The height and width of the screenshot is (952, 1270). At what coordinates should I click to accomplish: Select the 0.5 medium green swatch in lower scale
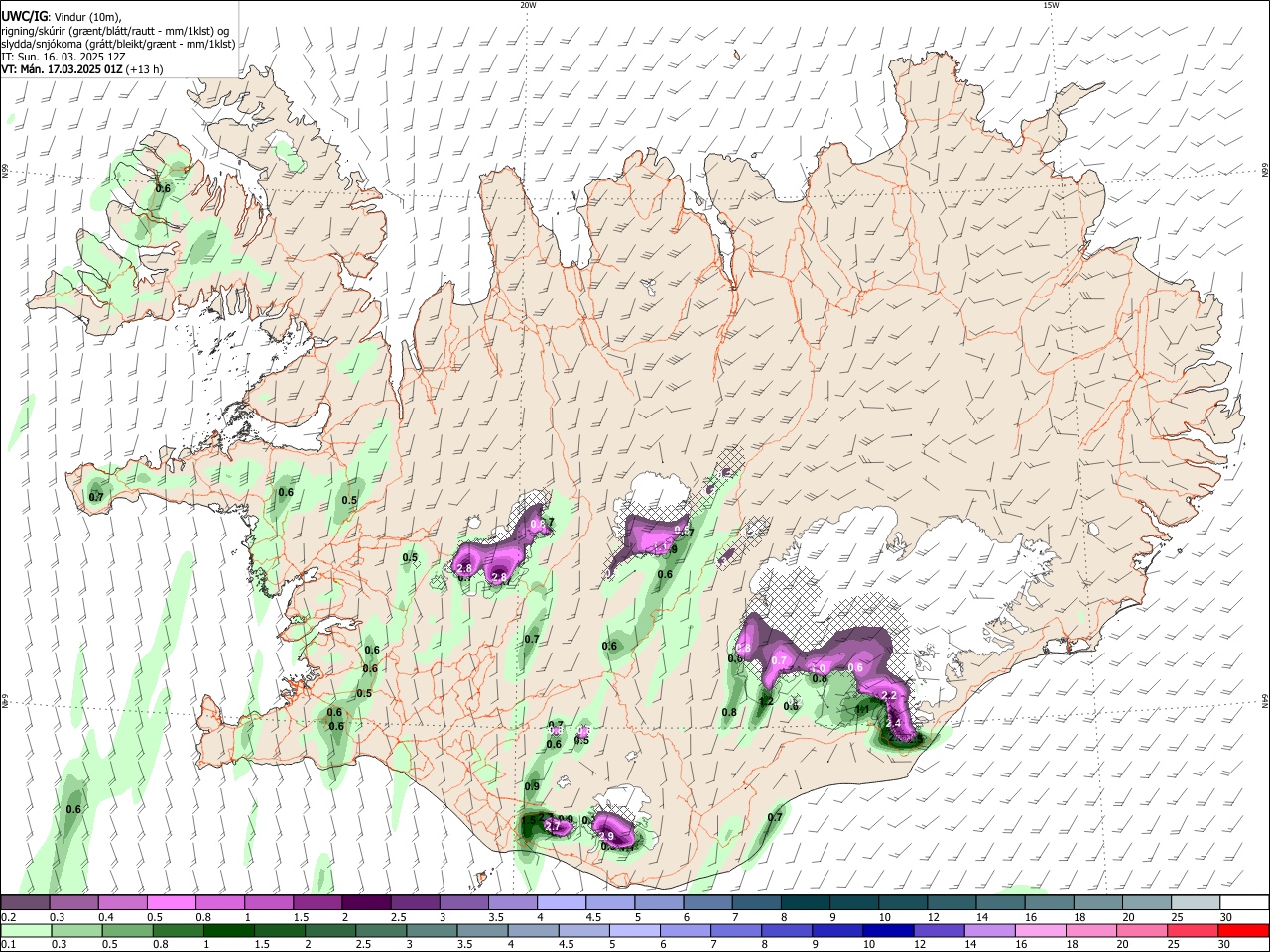point(127,930)
